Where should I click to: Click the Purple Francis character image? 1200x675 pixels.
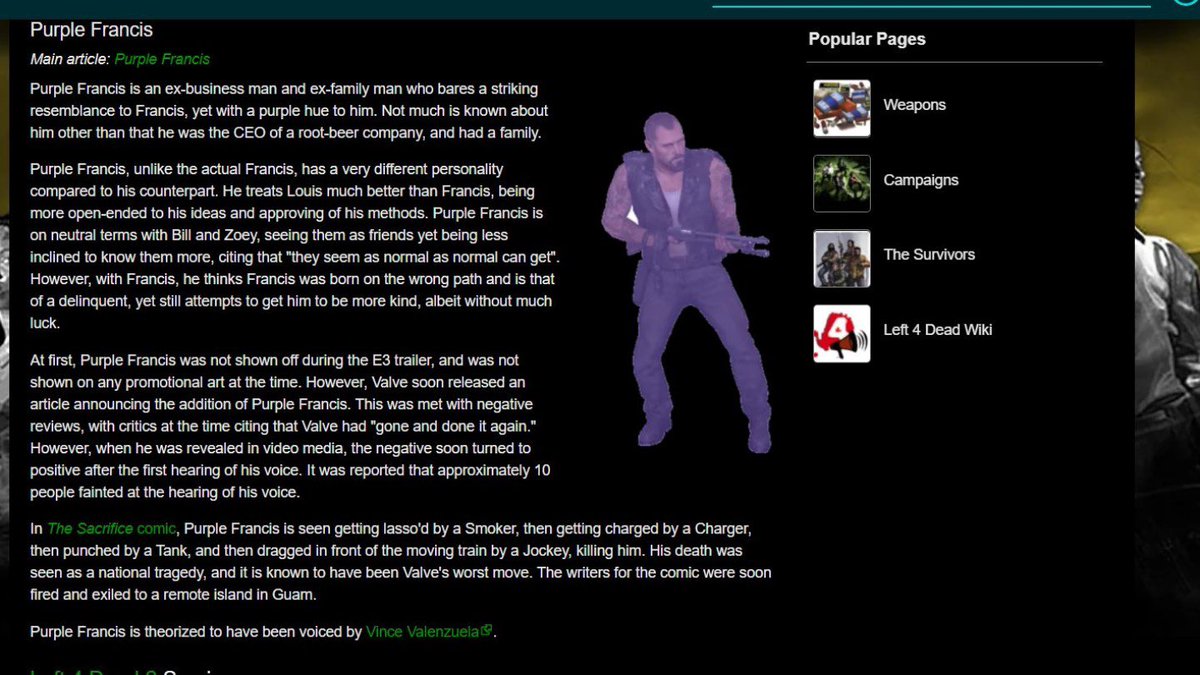686,282
